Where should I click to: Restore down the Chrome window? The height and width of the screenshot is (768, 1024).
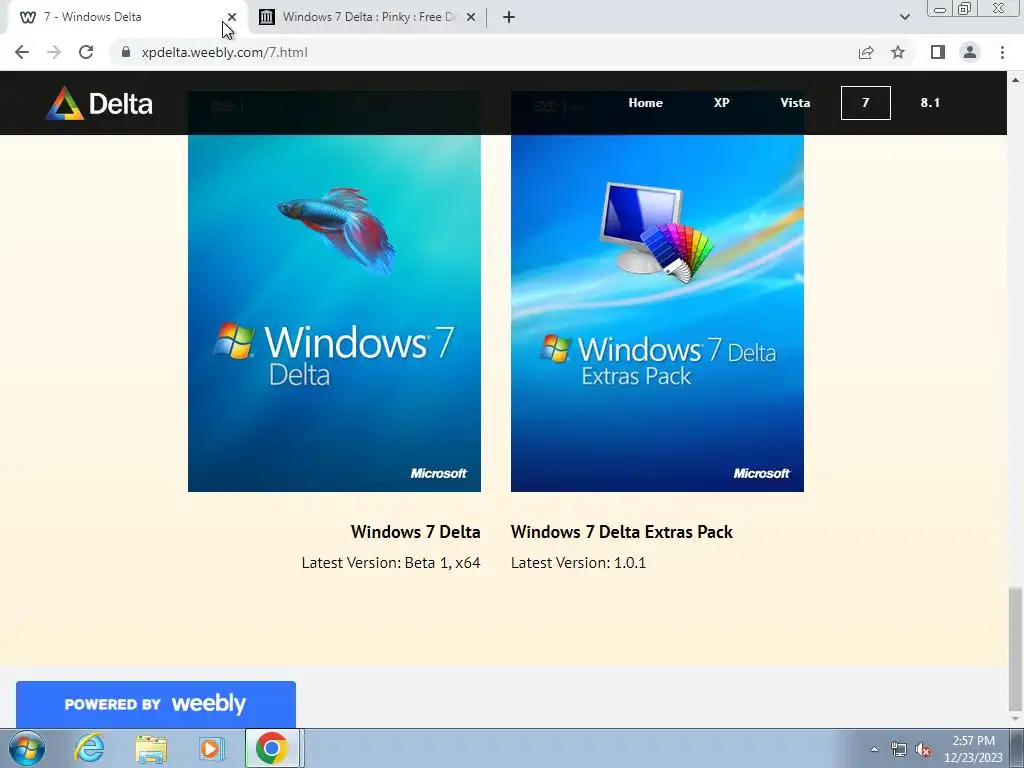964,9
